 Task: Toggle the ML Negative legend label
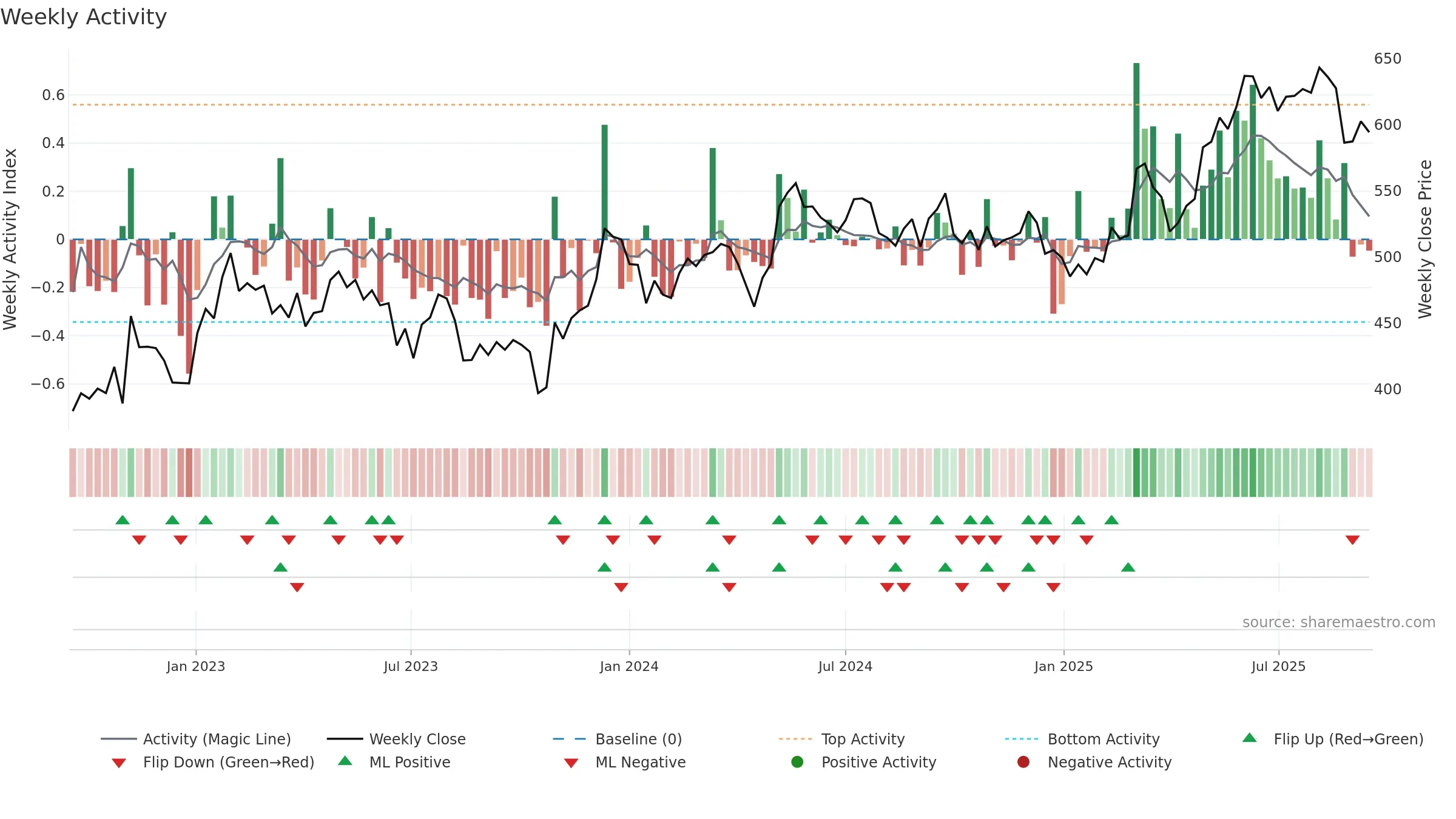(641, 763)
